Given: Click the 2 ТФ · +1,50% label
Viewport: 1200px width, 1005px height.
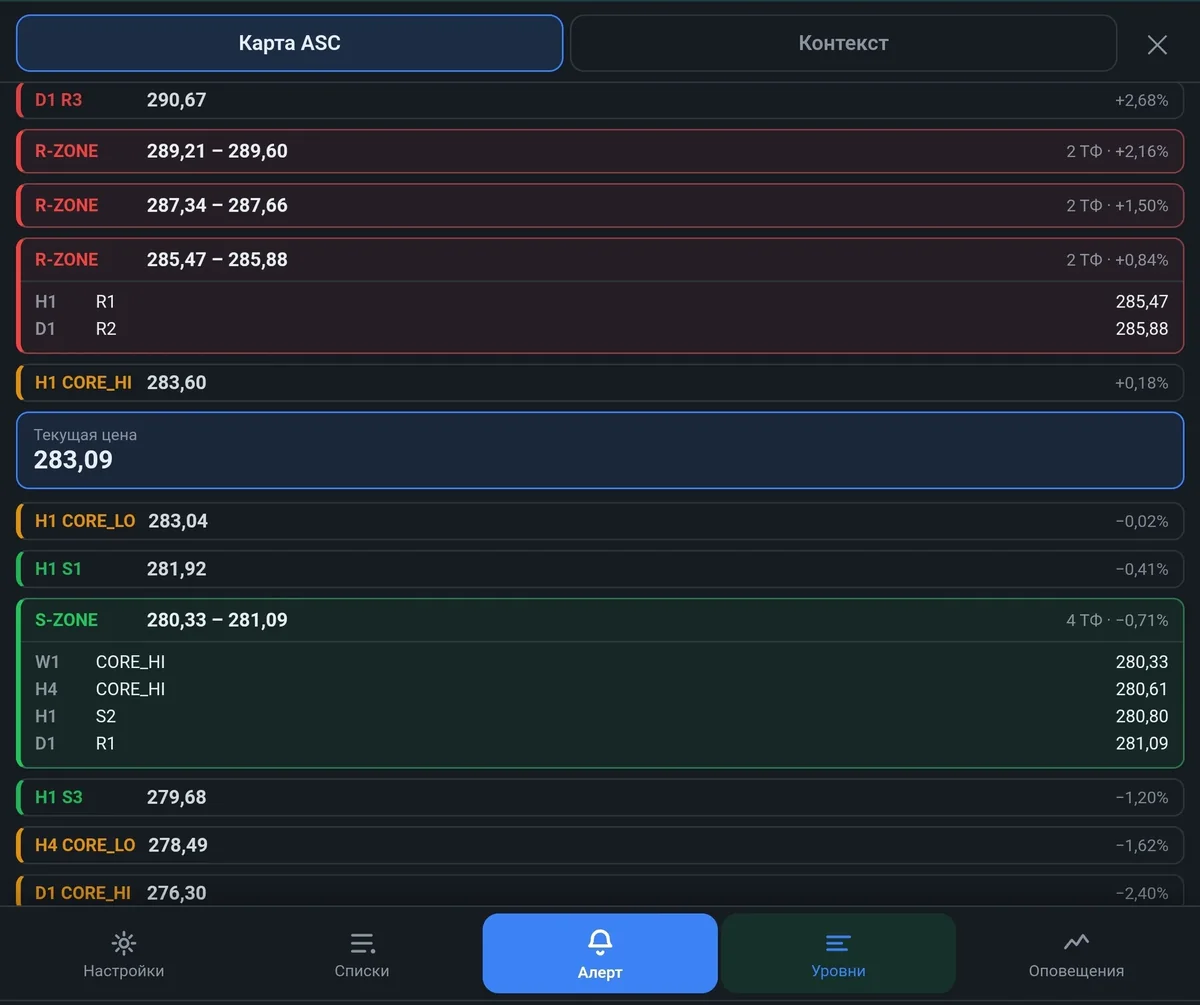Looking at the screenshot, I should (x=1117, y=205).
